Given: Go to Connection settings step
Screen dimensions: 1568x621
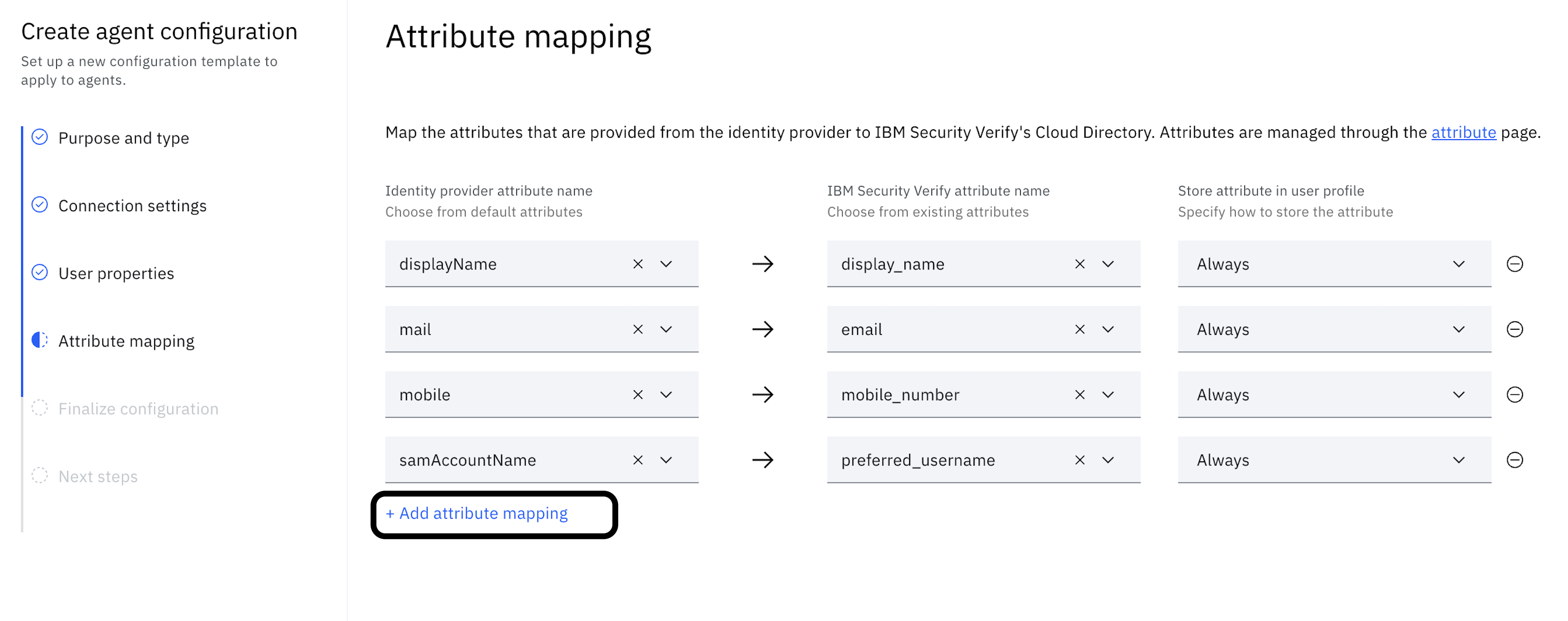Looking at the screenshot, I should click(x=132, y=206).
